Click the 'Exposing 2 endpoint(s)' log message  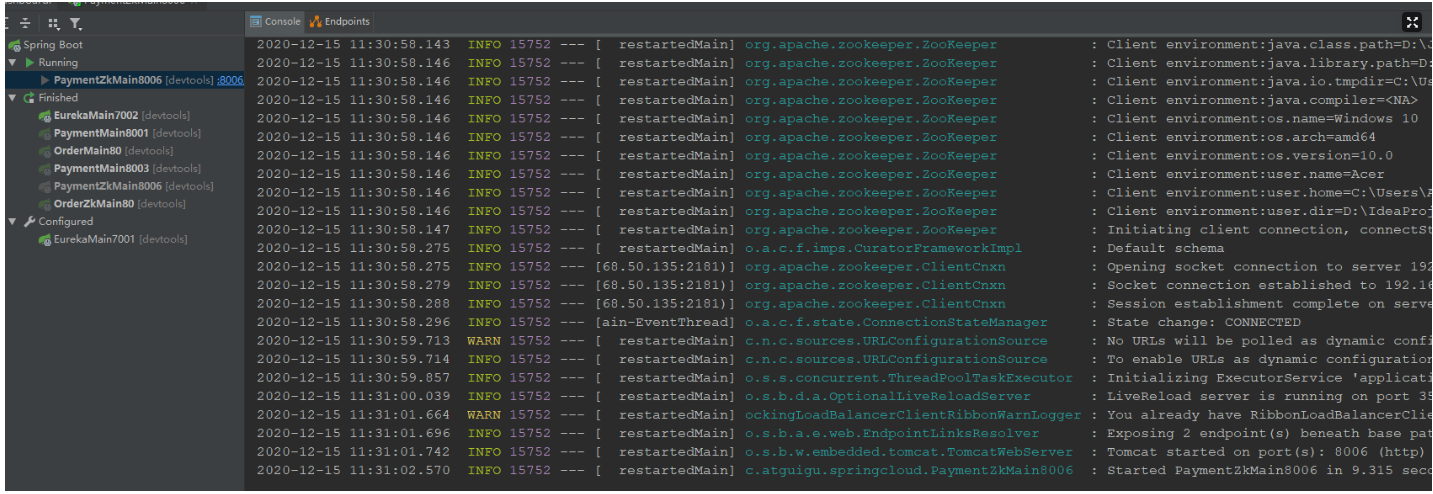[1269, 434]
